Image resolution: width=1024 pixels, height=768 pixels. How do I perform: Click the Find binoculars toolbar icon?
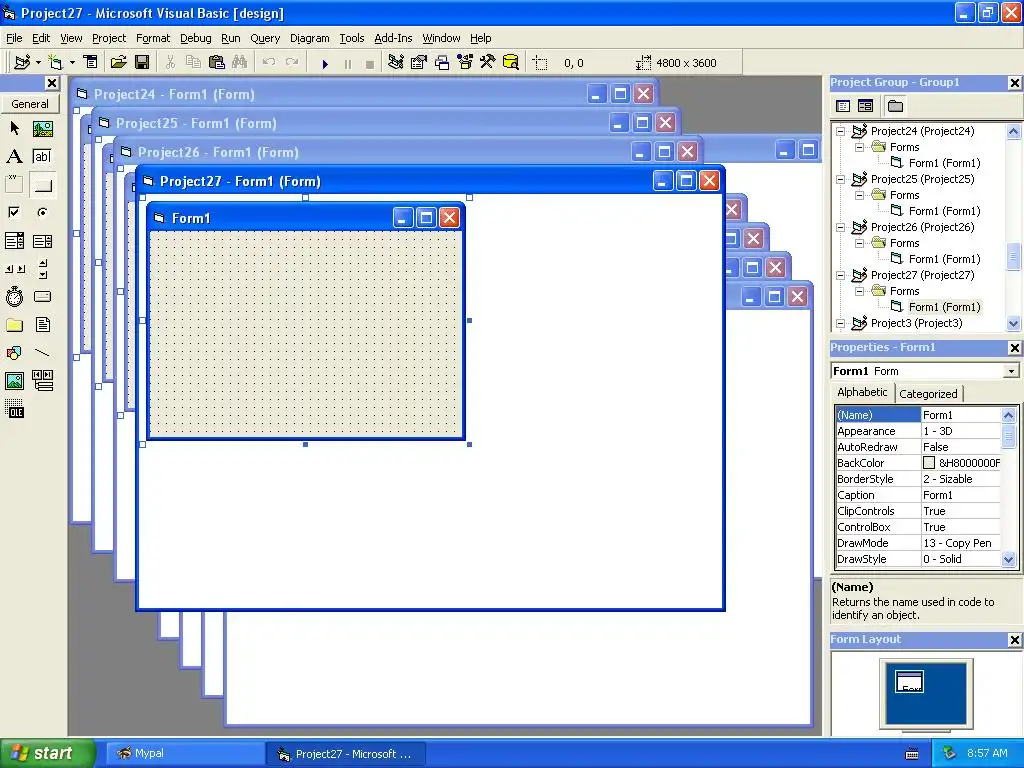tap(240, 63)
